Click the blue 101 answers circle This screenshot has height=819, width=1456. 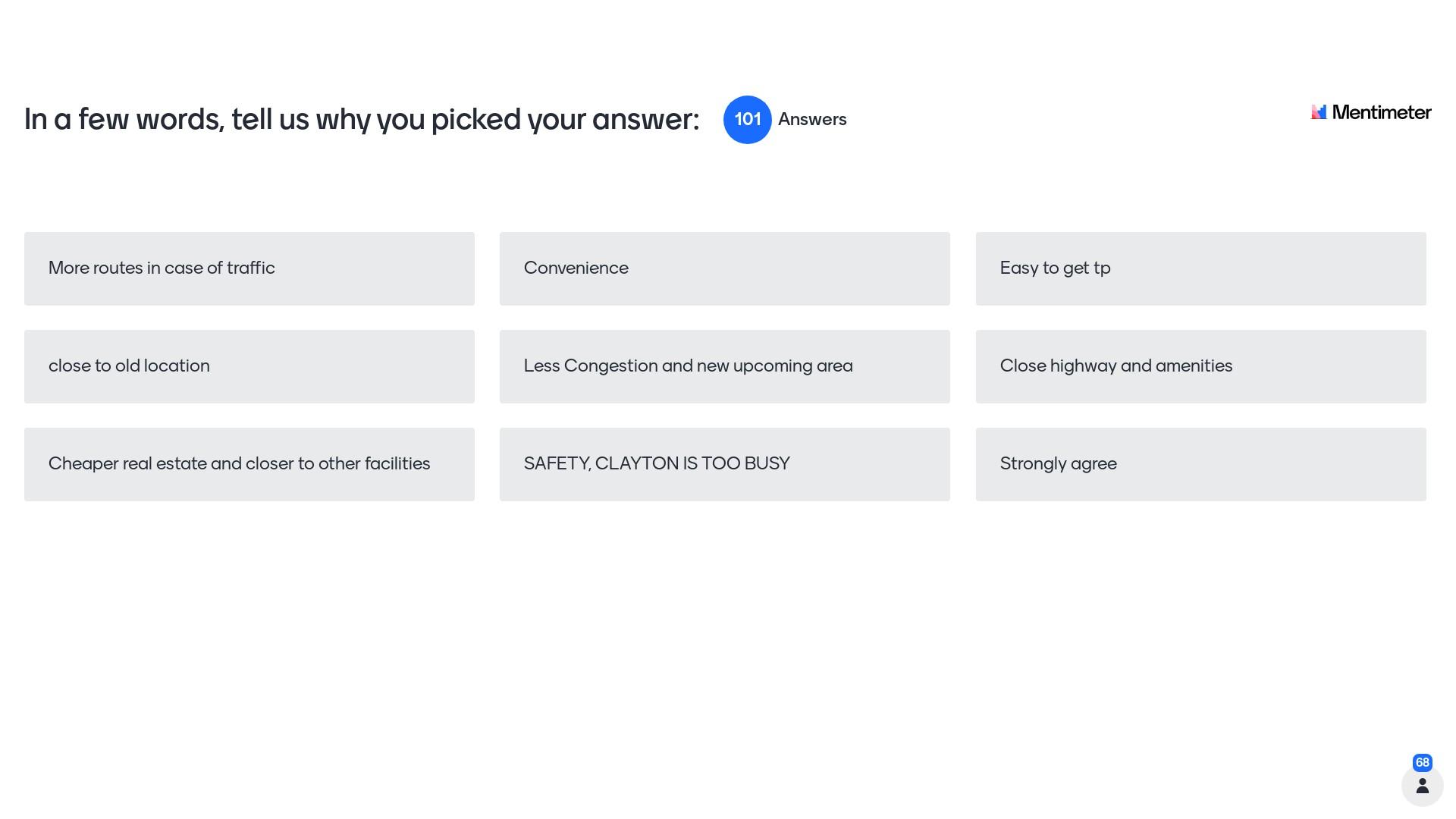click(747, 120)
